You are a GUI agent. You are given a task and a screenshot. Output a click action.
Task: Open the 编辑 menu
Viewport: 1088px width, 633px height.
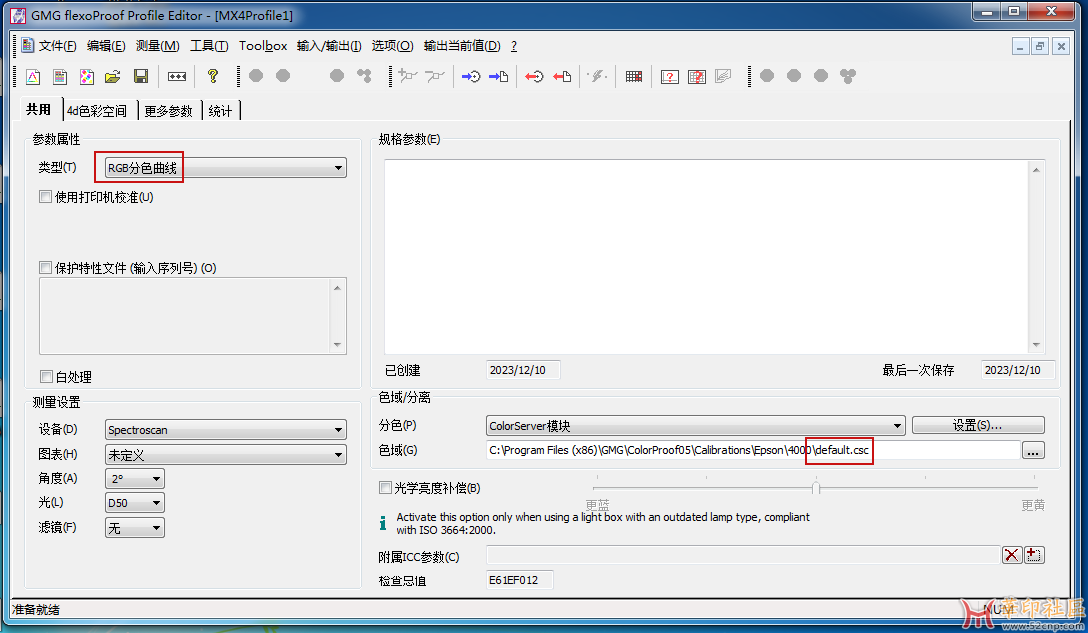point(106,46)
